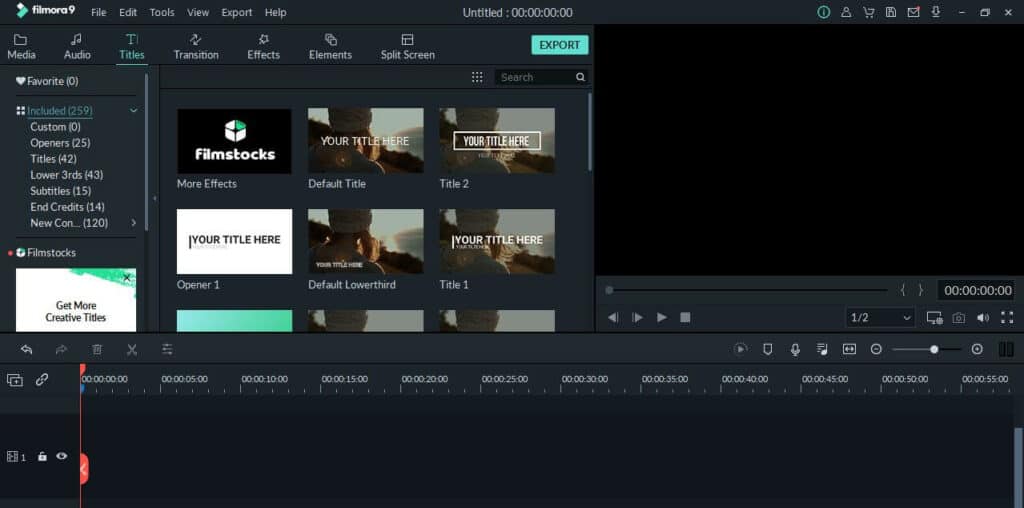Click the full screen preview icon
The width and height of the screenshot is (1024, 508).
click(x=1006, y=317)
